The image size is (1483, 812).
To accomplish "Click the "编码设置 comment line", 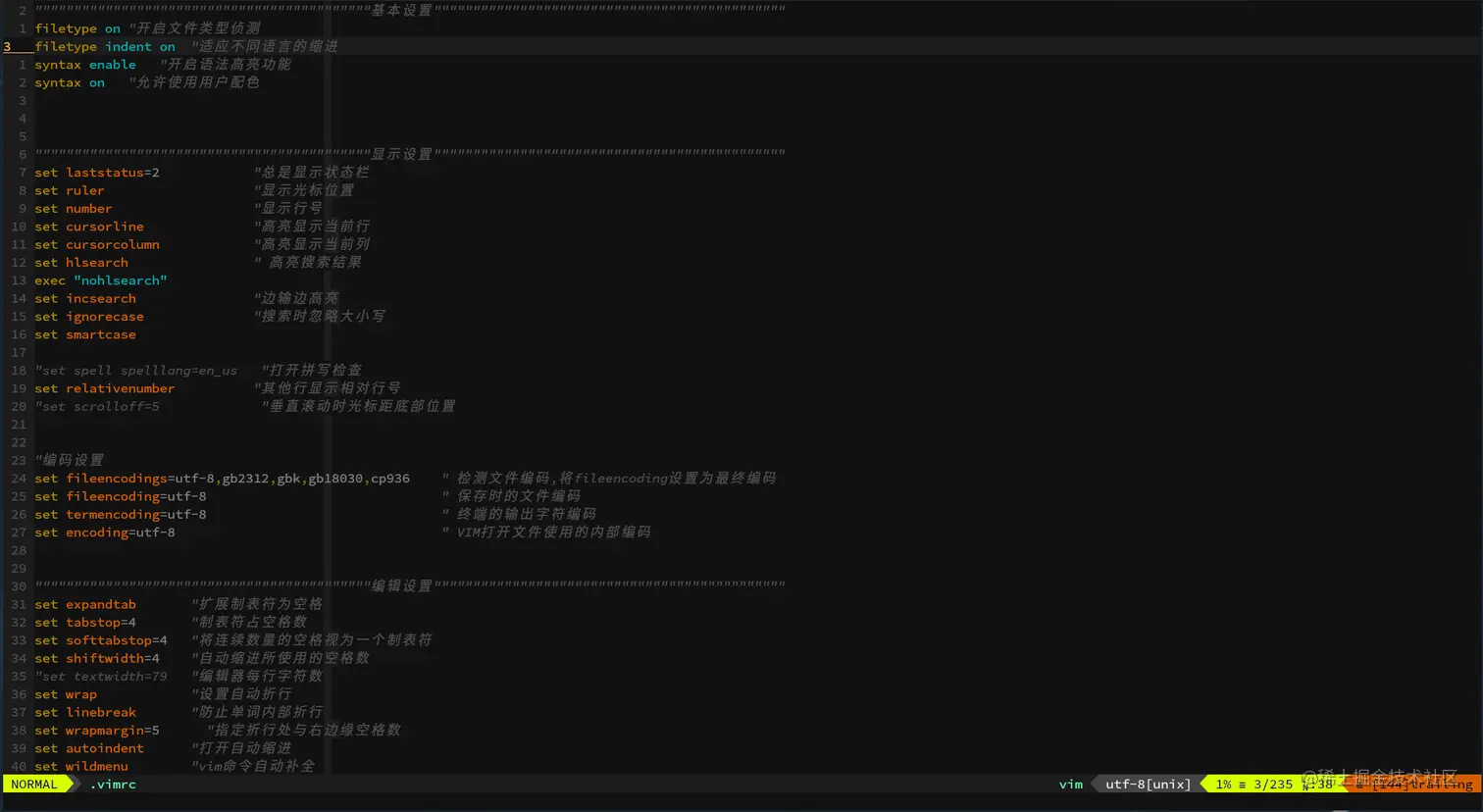I will pyautogui.click(x=70, y=460).
